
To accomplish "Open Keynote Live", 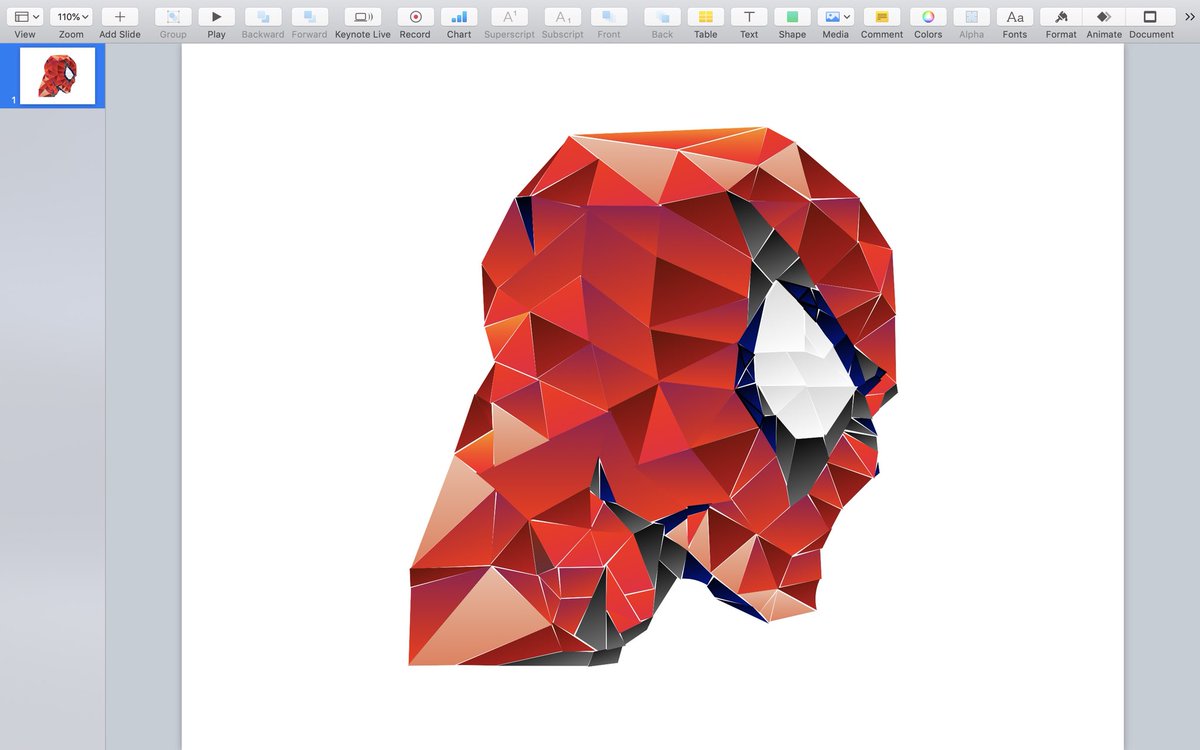I will coord(363,17).
